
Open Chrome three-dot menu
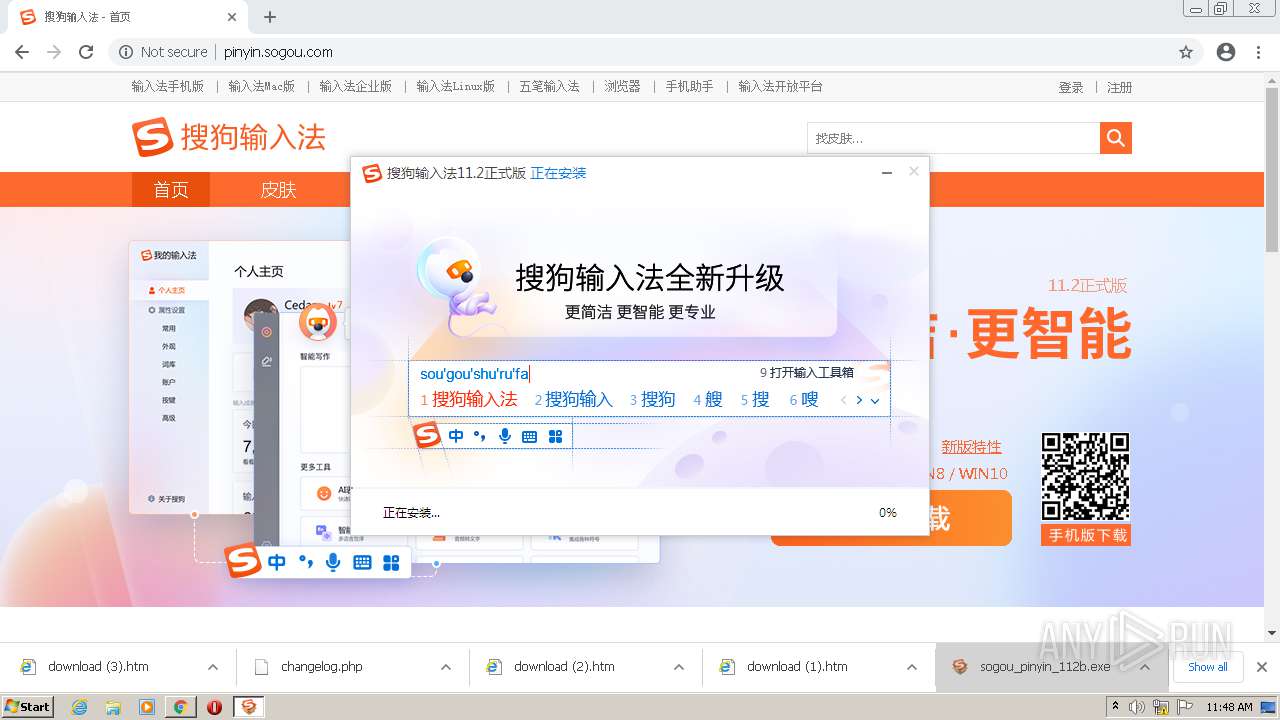(x=1259, y=52)
